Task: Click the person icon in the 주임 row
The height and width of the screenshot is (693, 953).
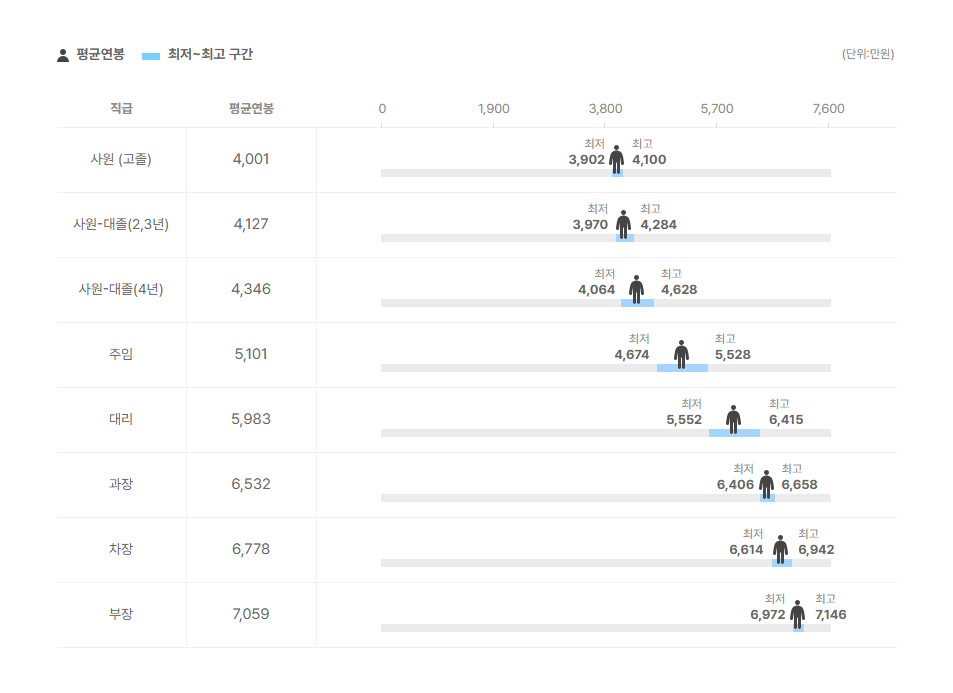Action: click(681, 354)
